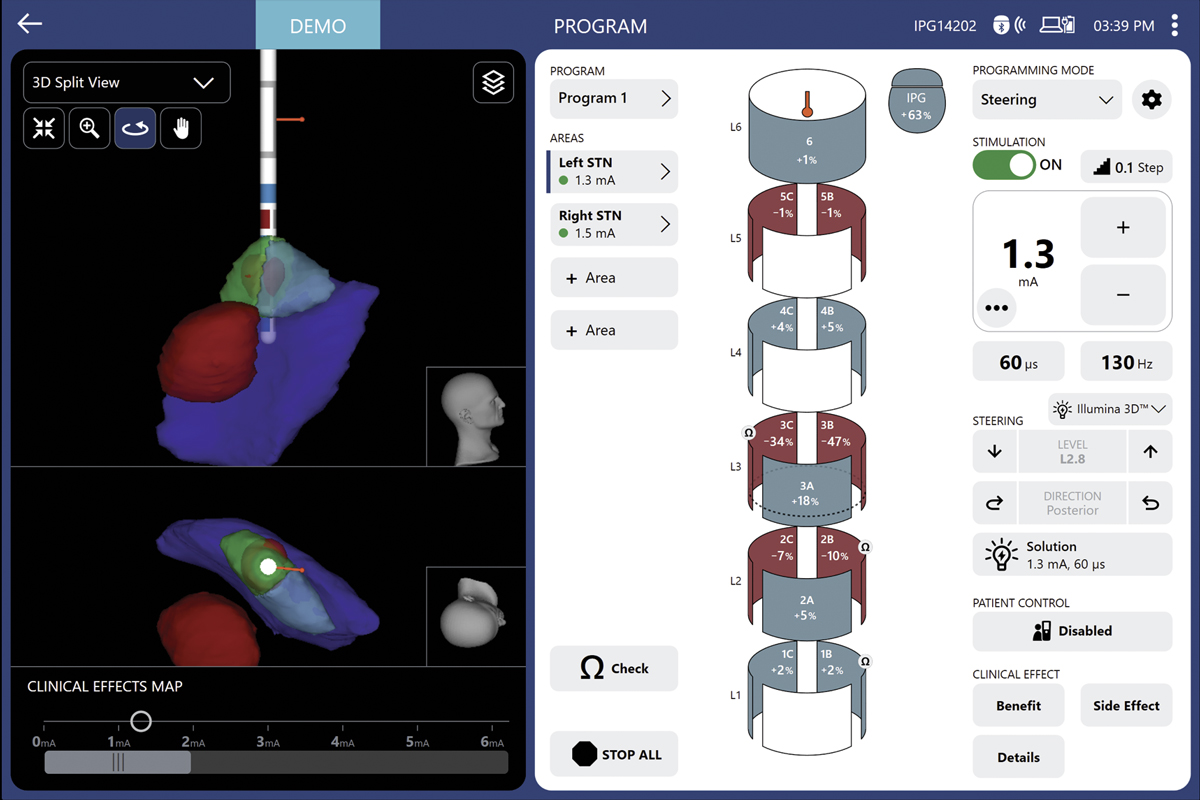This screenshot has width=1200, height=800.
Task: Select the fit-to-view collapse arrows tool
Action: 44,129
